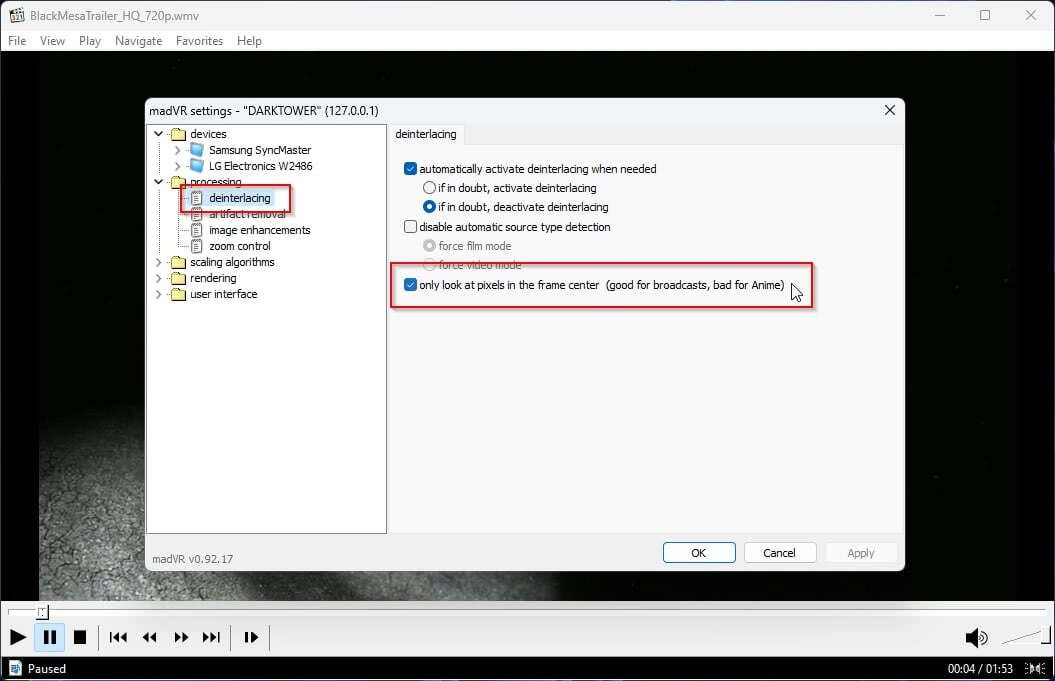Click the scaling algorithms folder icon
The width and height of the screenshot is (1055, 681).
[x=178, y=262]
